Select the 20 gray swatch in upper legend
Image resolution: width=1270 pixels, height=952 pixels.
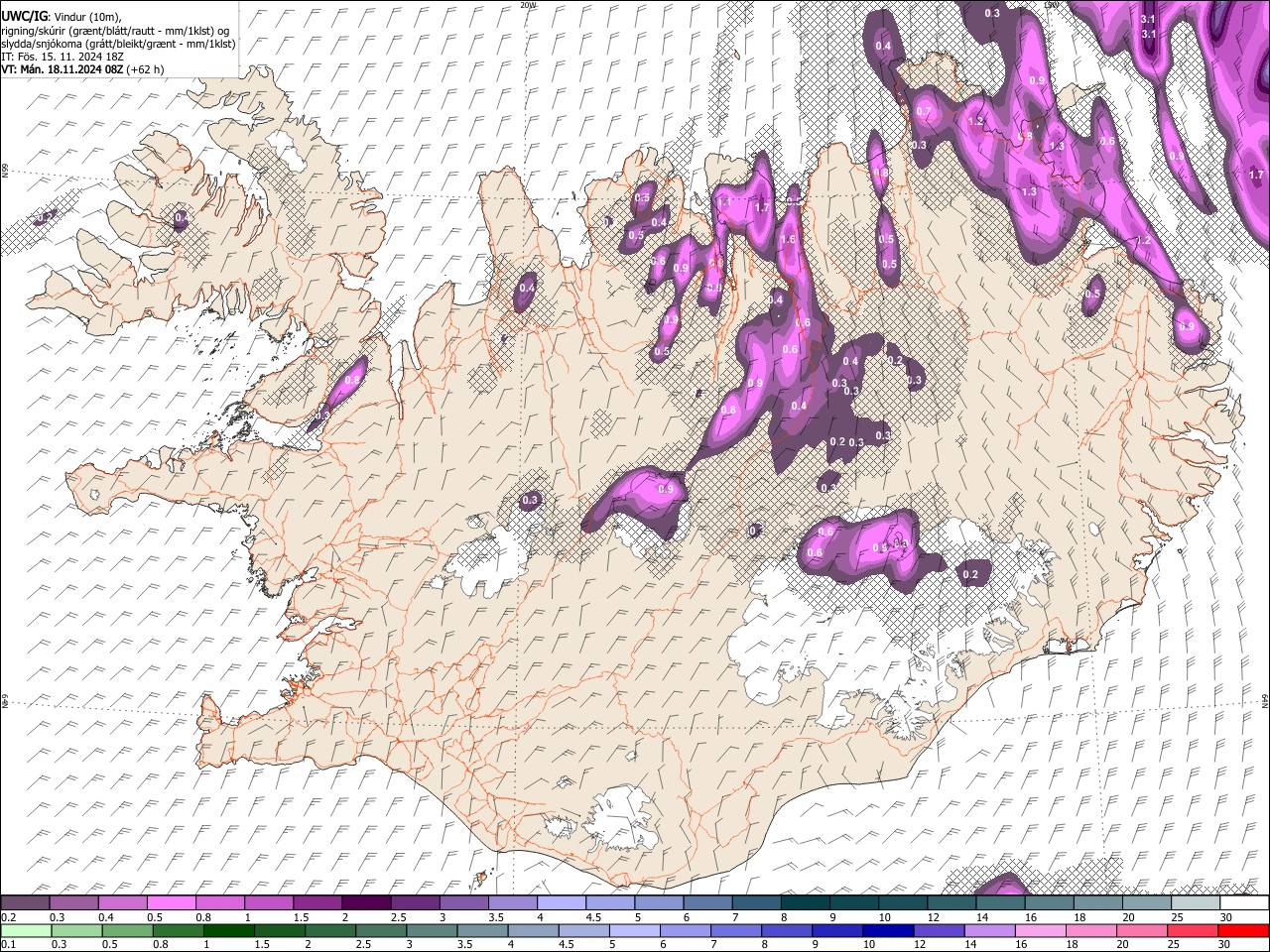click(1146, 902)
